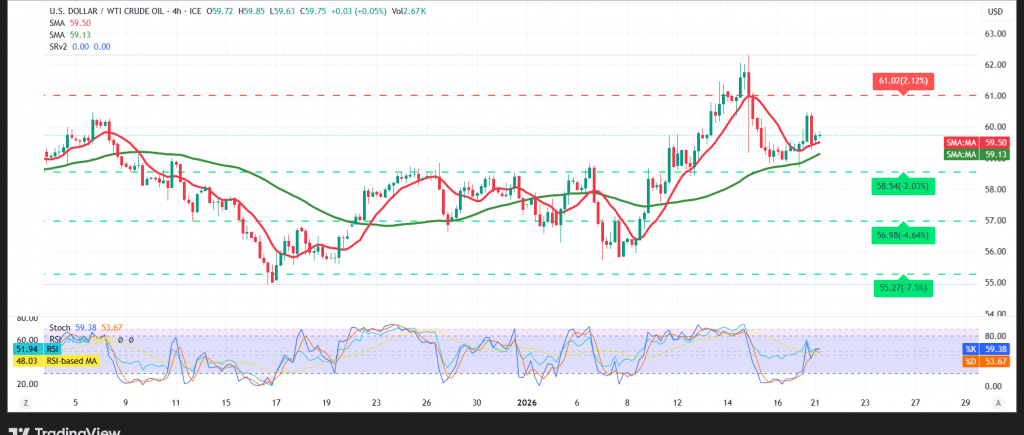Toggle auto-scale 'A' button
Image resolution: width=1024 pixels, height=435 pixels.
click(998, 401)
